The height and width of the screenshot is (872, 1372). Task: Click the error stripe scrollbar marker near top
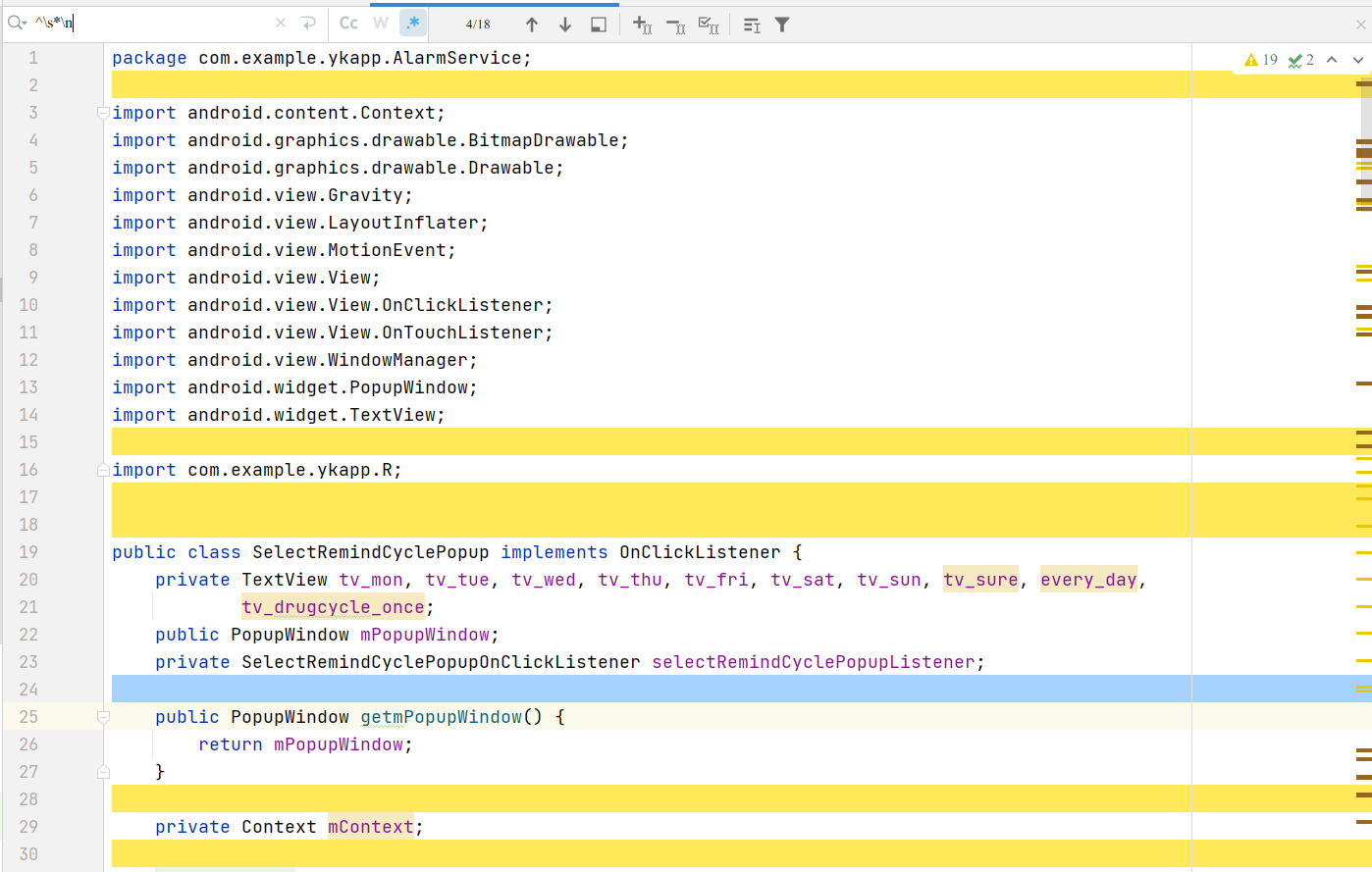coord(1364,84)
